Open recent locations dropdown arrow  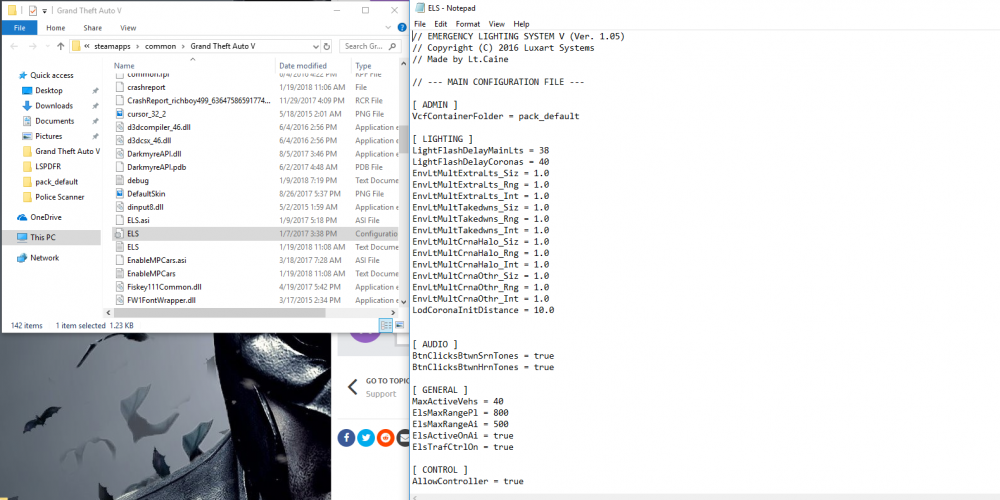(47, 46)
